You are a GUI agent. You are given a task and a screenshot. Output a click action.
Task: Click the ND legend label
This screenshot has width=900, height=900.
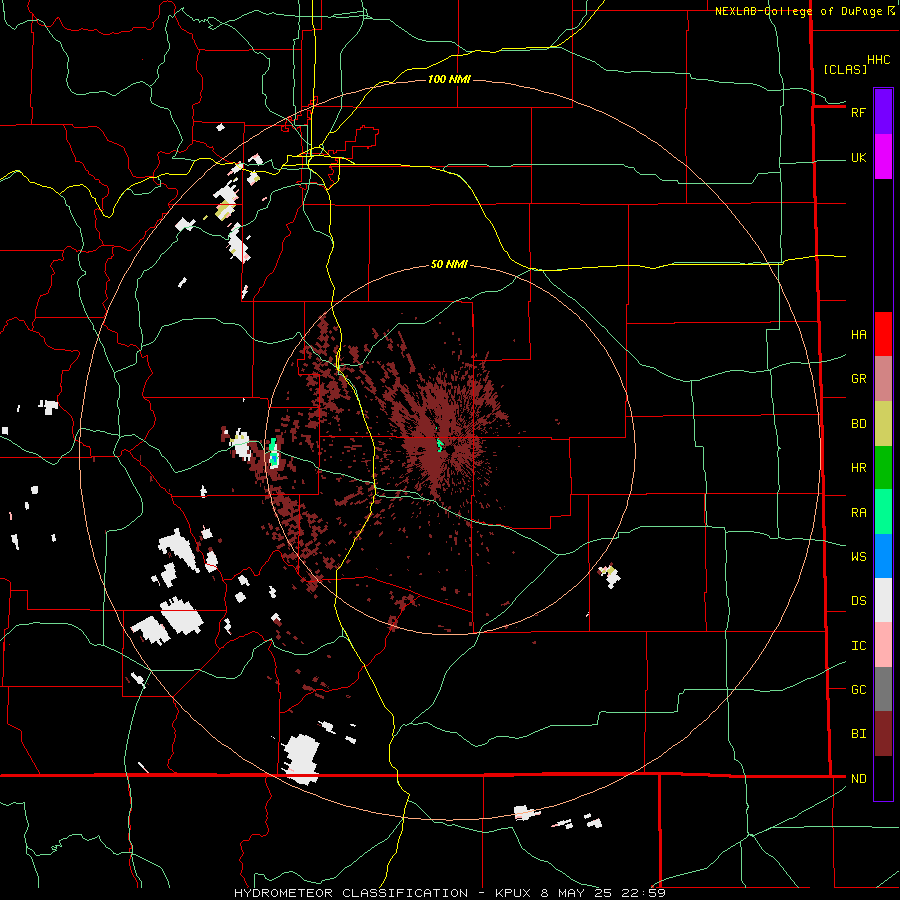click(x=858, y=779)
